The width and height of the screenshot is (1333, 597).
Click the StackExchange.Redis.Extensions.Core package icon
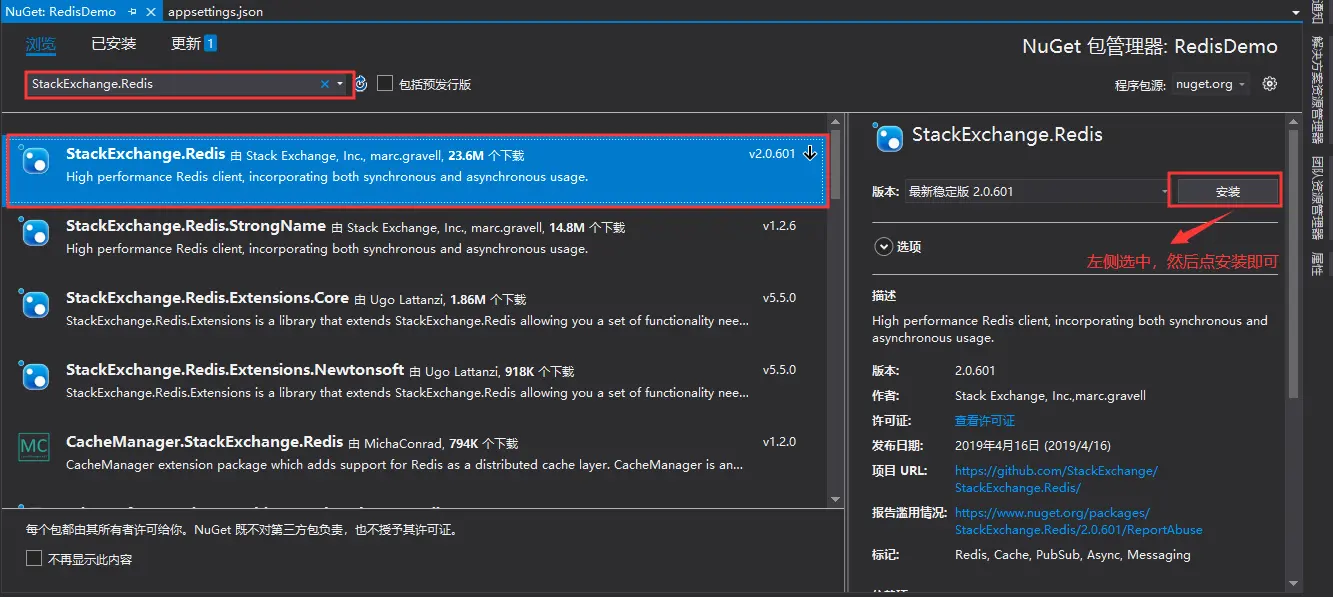pos(35,304)
